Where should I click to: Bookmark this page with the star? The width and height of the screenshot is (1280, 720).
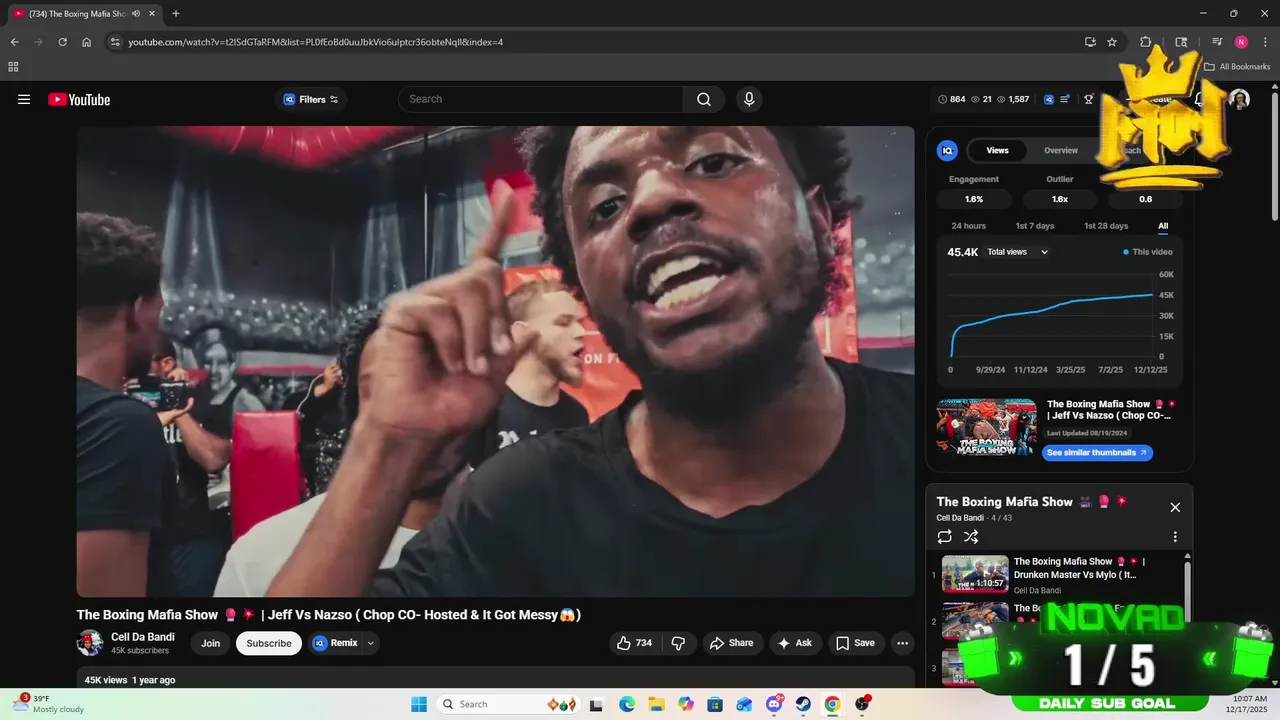point(1112,42)
